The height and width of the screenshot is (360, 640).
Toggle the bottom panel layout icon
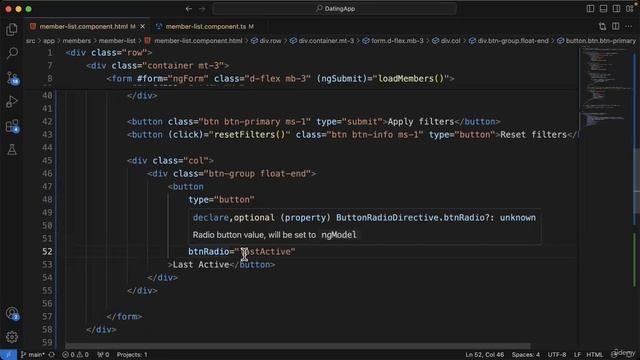[603, 9]
